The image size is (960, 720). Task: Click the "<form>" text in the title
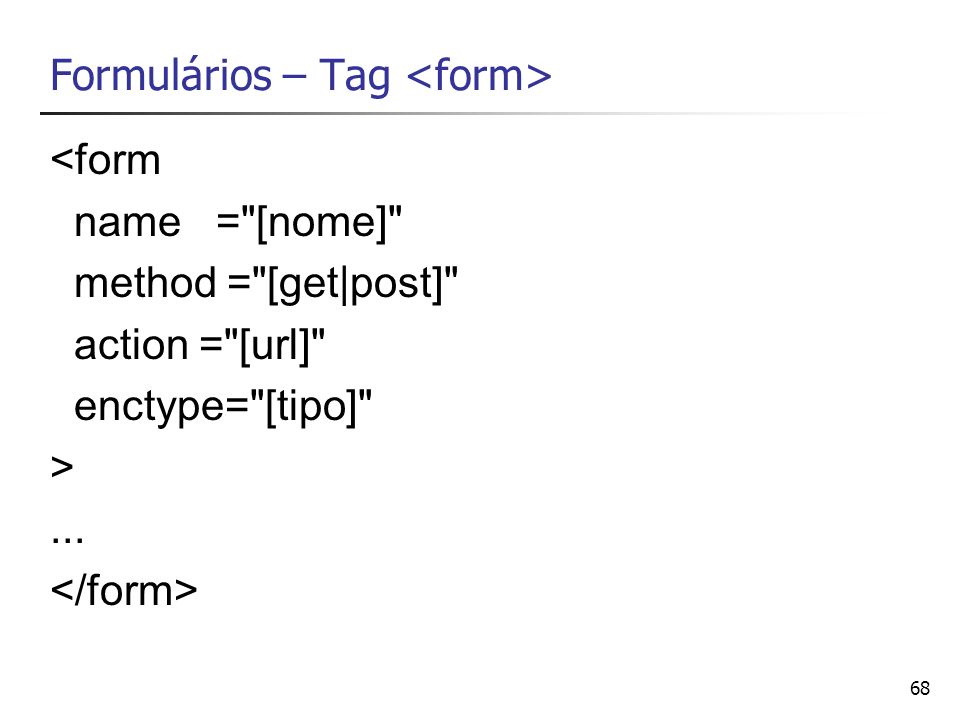(478, 75)
